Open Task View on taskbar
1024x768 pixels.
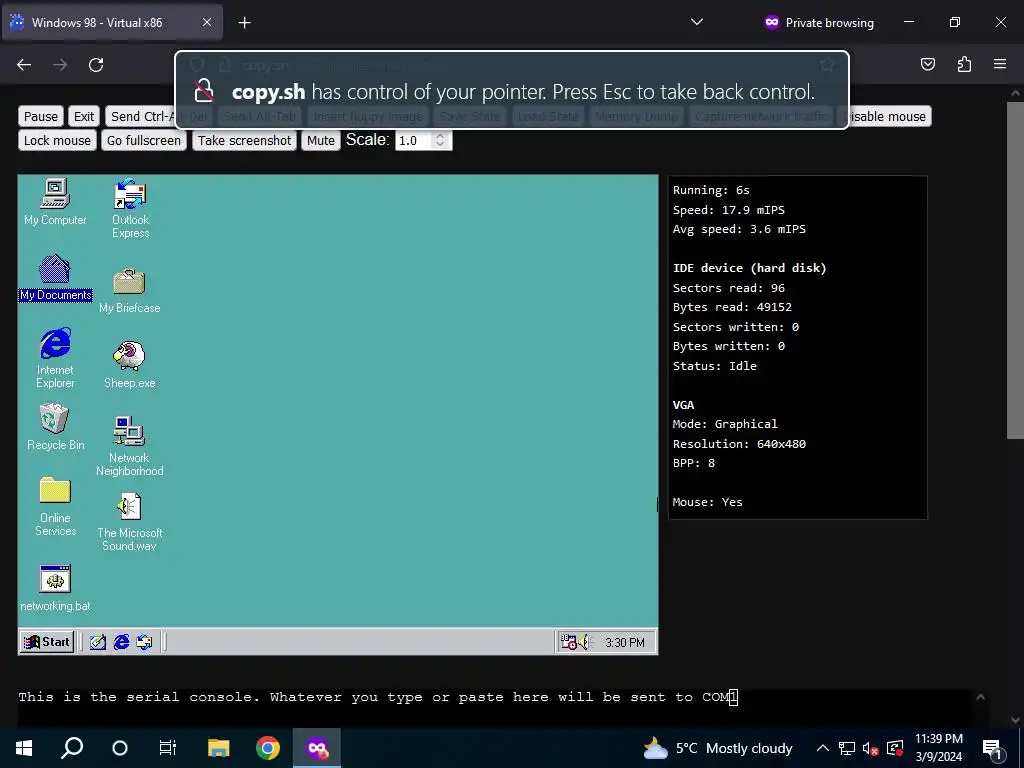point(168,748)
